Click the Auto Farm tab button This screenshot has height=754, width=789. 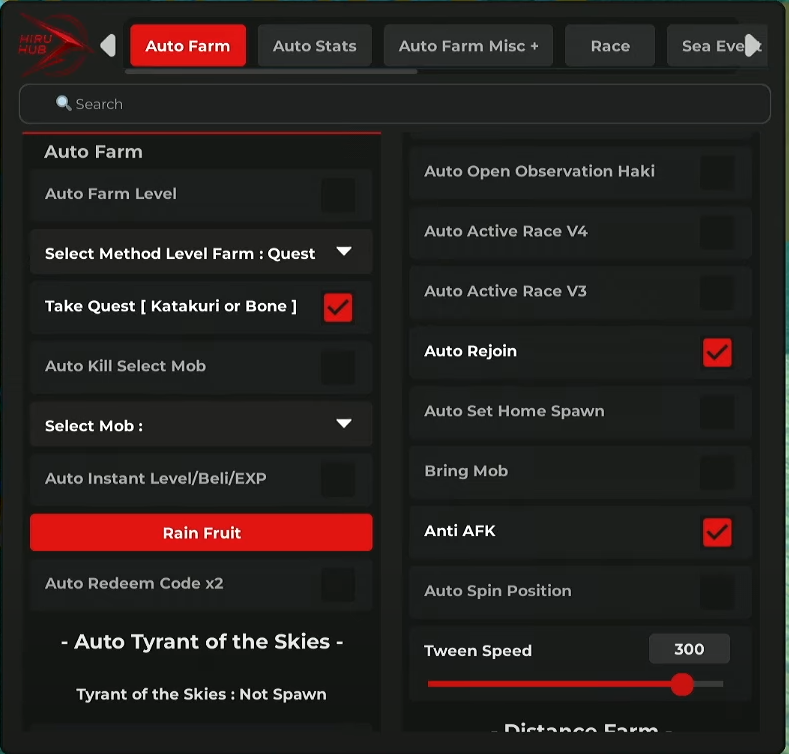coord(188,46)
